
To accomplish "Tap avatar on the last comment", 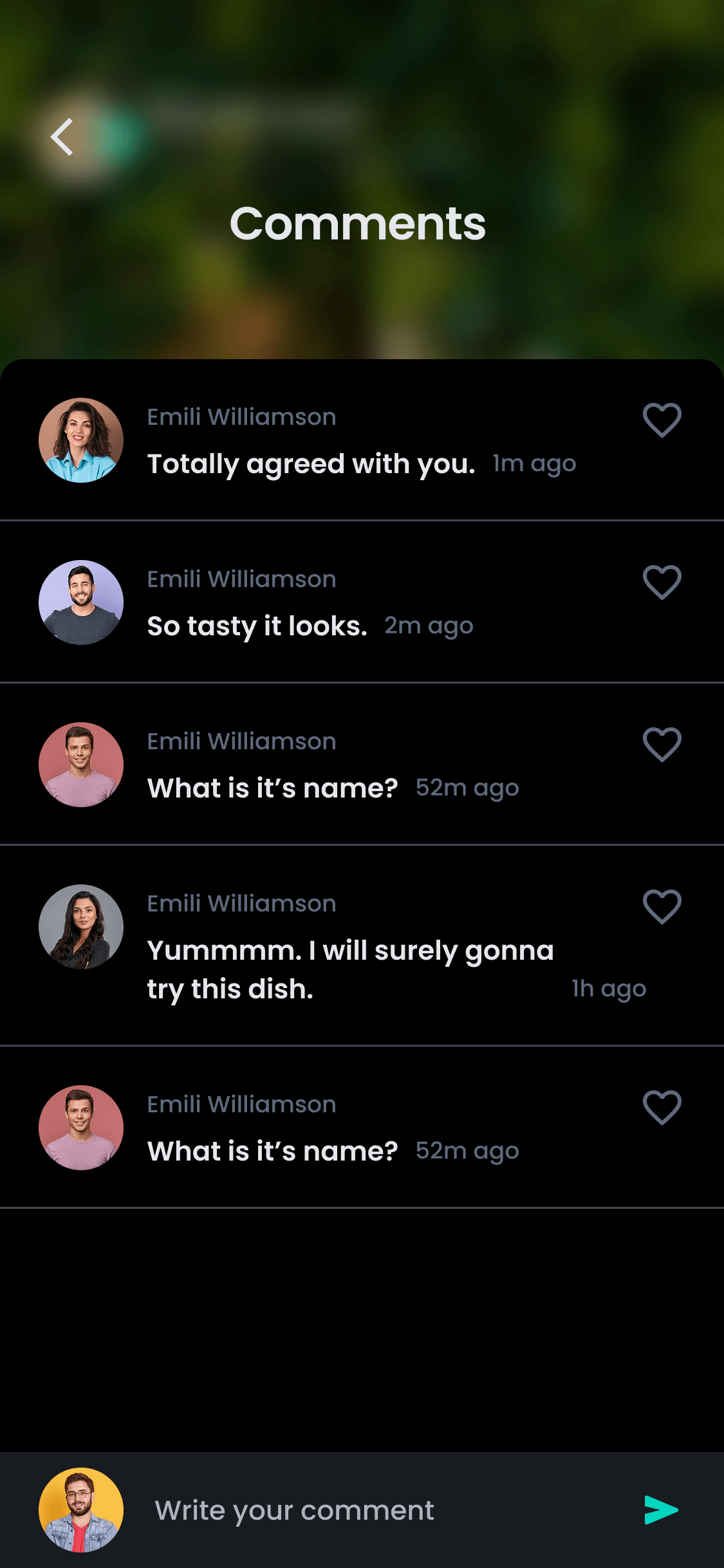I will tap(81, 1128).
